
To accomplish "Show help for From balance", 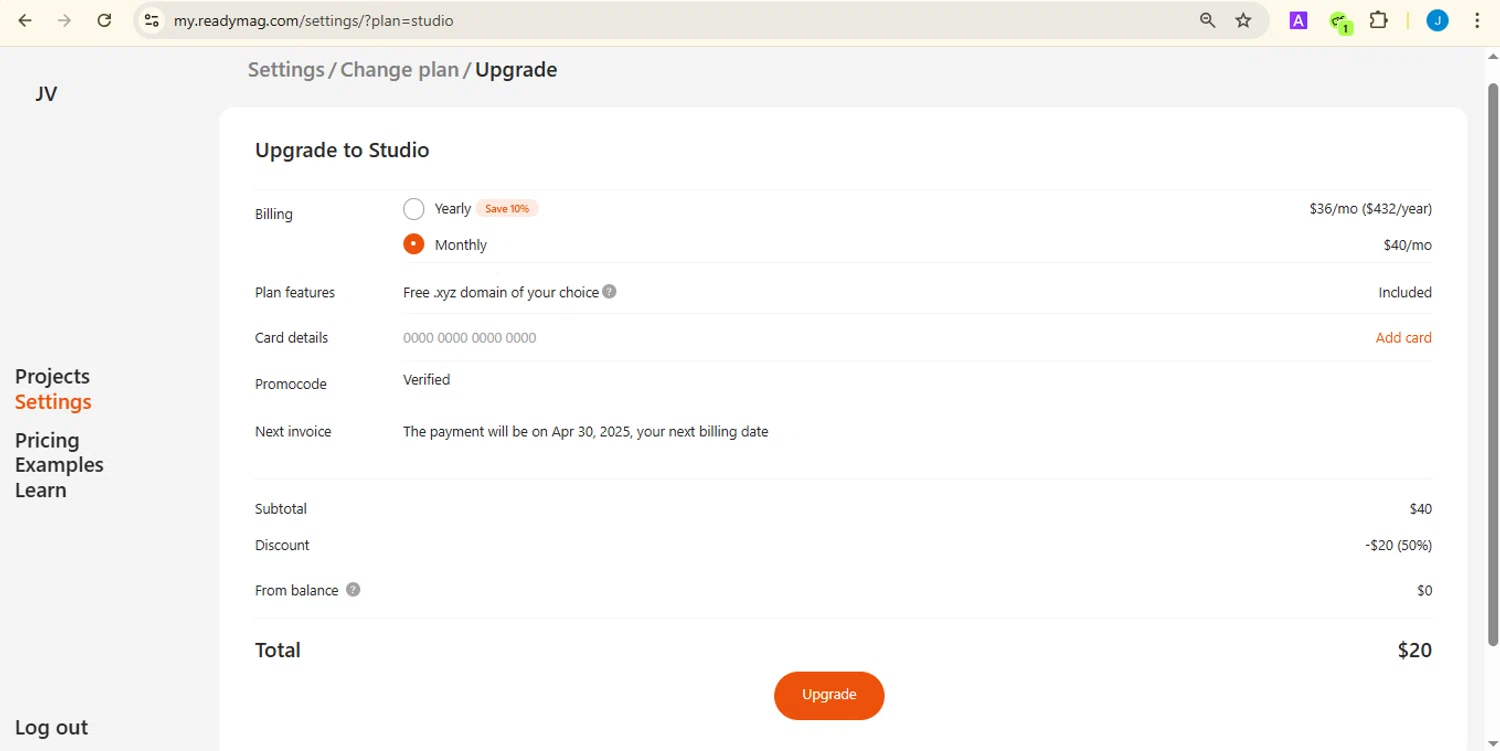I will [x=353, y=590].
